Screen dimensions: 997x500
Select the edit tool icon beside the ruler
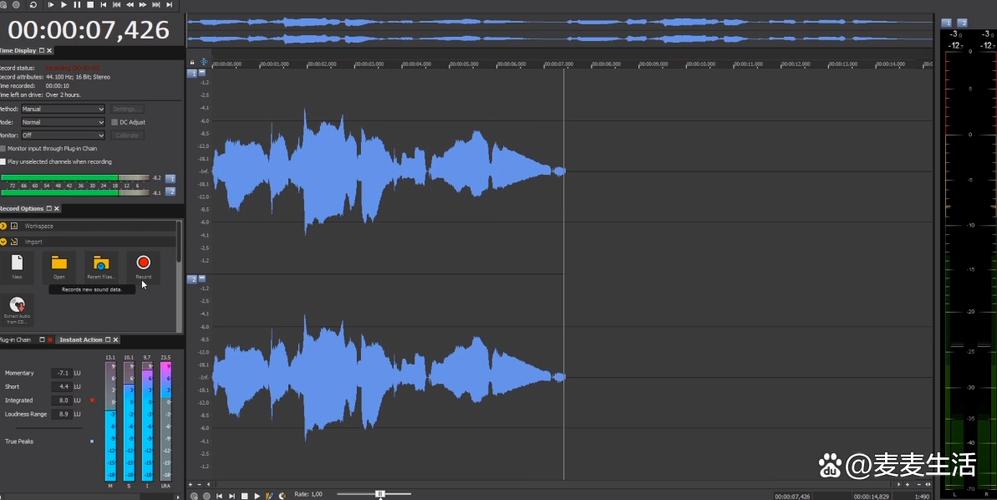(204, 62)
